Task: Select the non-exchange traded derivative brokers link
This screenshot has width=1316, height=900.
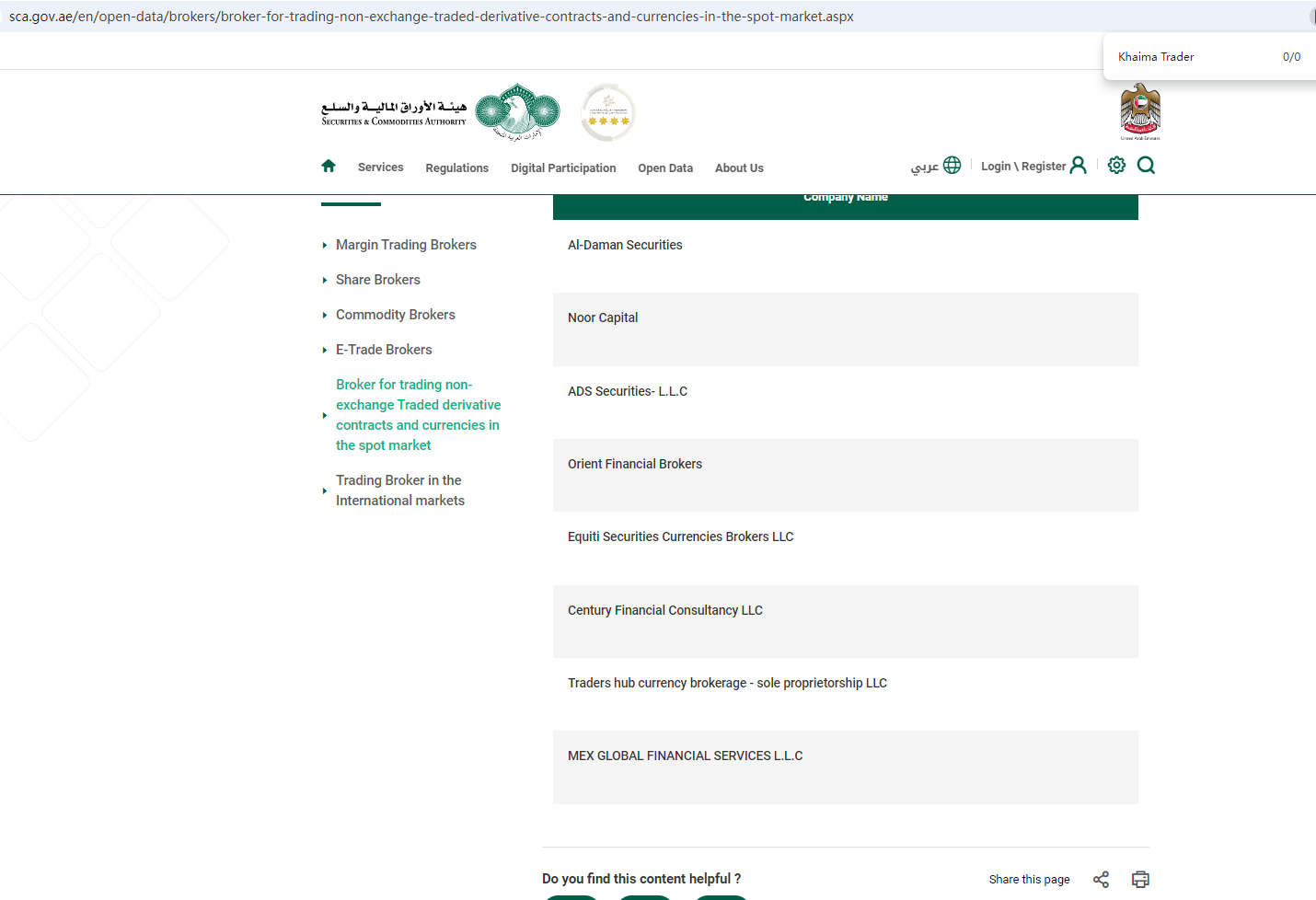Action: [419, 415]
